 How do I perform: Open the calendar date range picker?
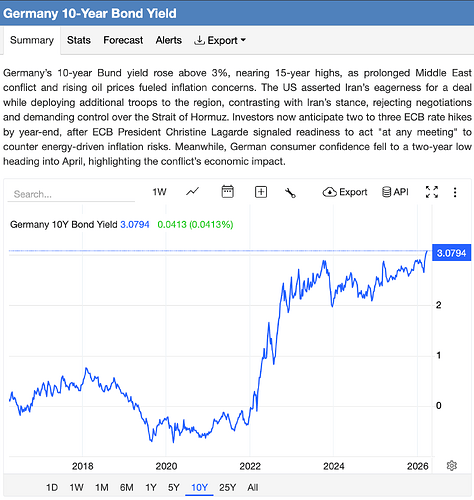(x=228, y=192)
